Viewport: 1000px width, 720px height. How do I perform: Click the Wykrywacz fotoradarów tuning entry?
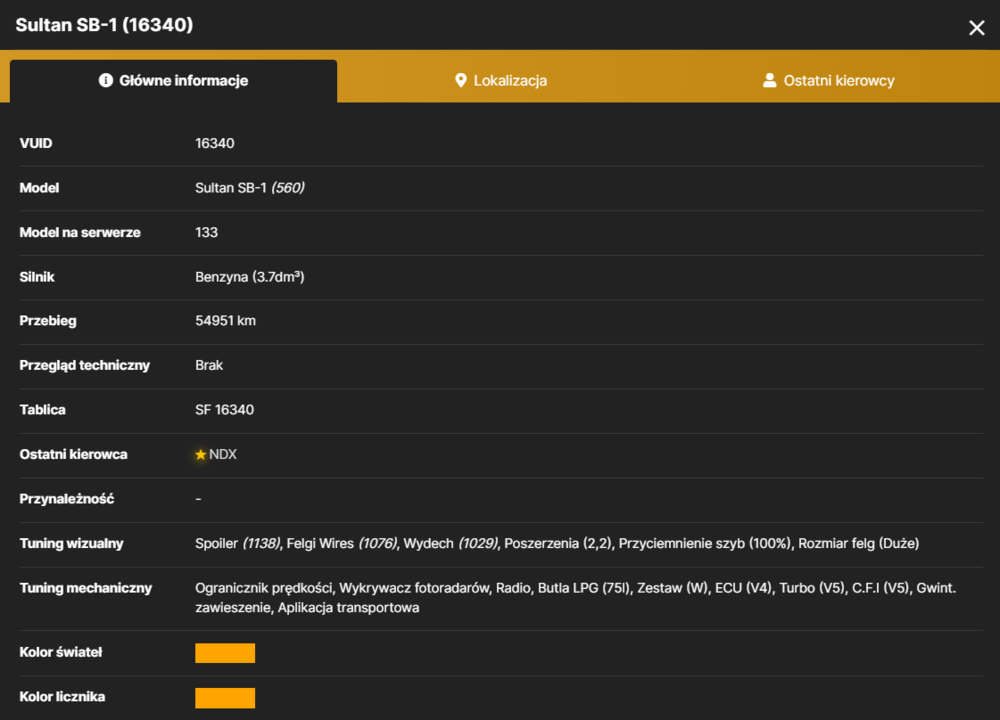coord(414,588)
